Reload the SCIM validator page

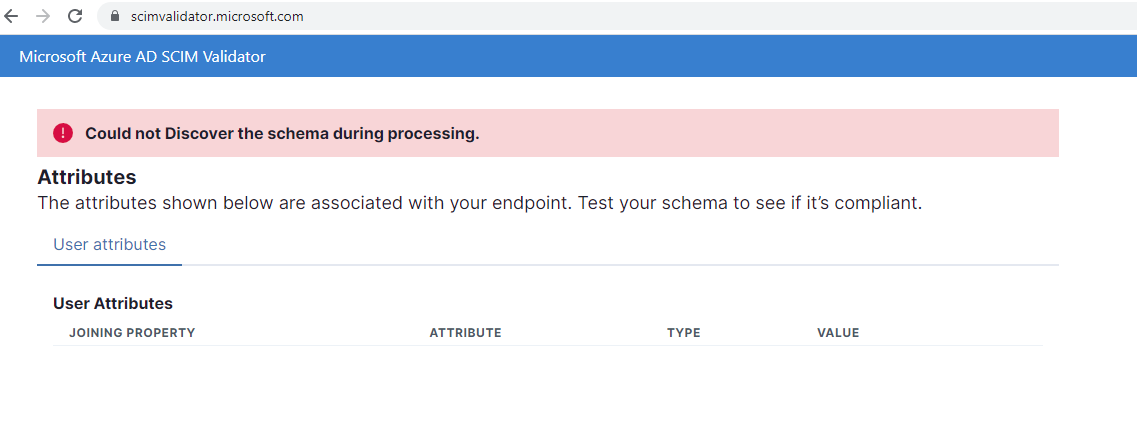click(x=75, y=16)
